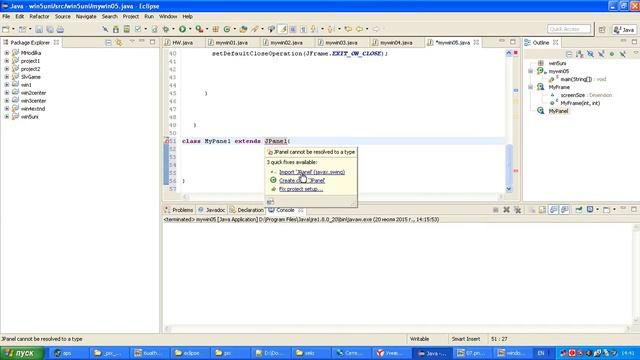Switch to the HW.java editor tab
The height and width of the screenshot is (360, 640).
182,42
